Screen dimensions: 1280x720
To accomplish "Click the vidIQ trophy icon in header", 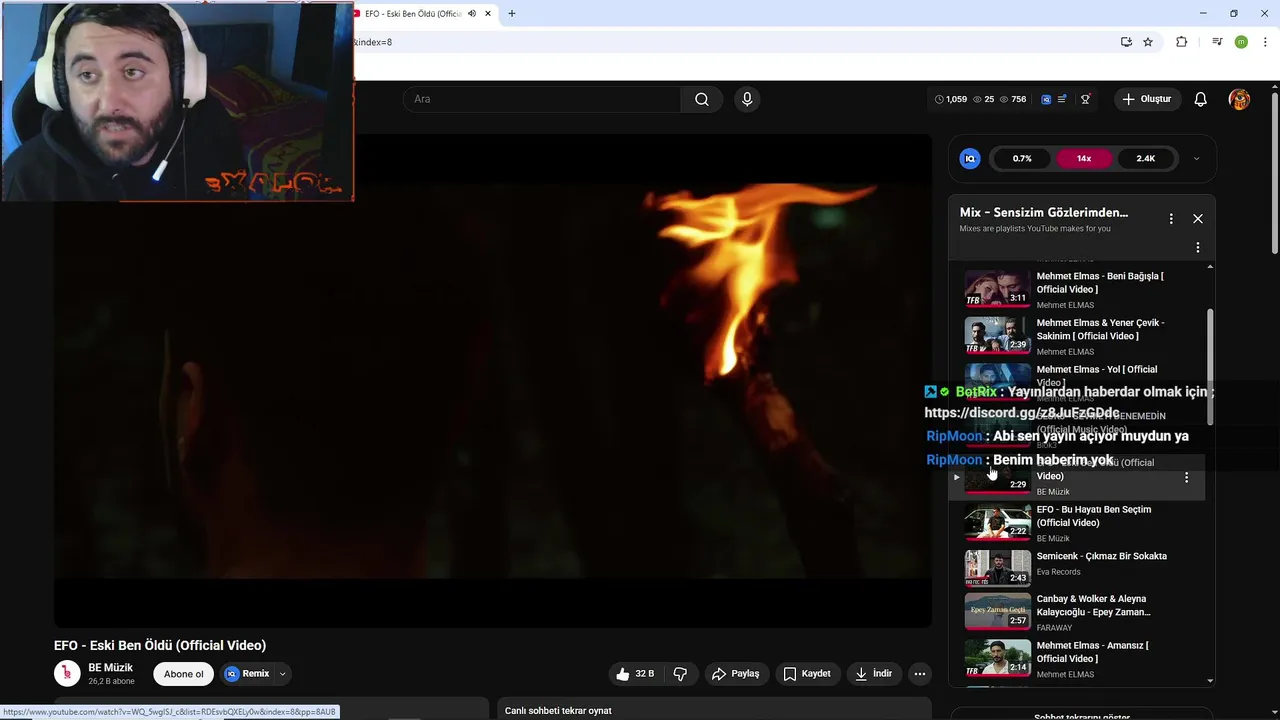I will click(x=1085, y=99).
